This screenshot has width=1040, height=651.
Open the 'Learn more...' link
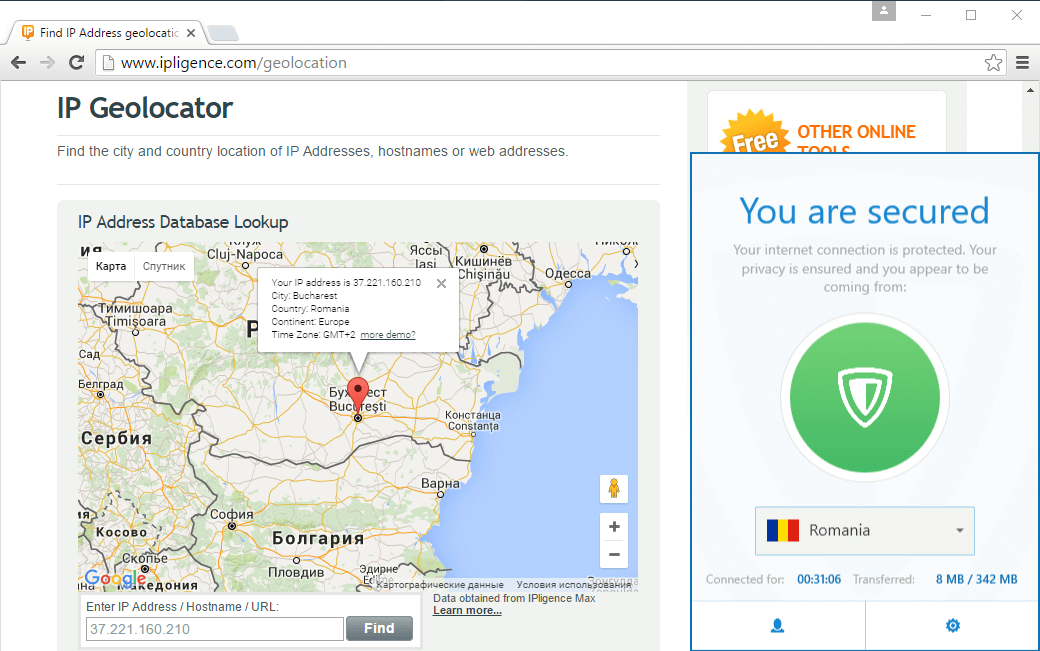tap(467, 611)
